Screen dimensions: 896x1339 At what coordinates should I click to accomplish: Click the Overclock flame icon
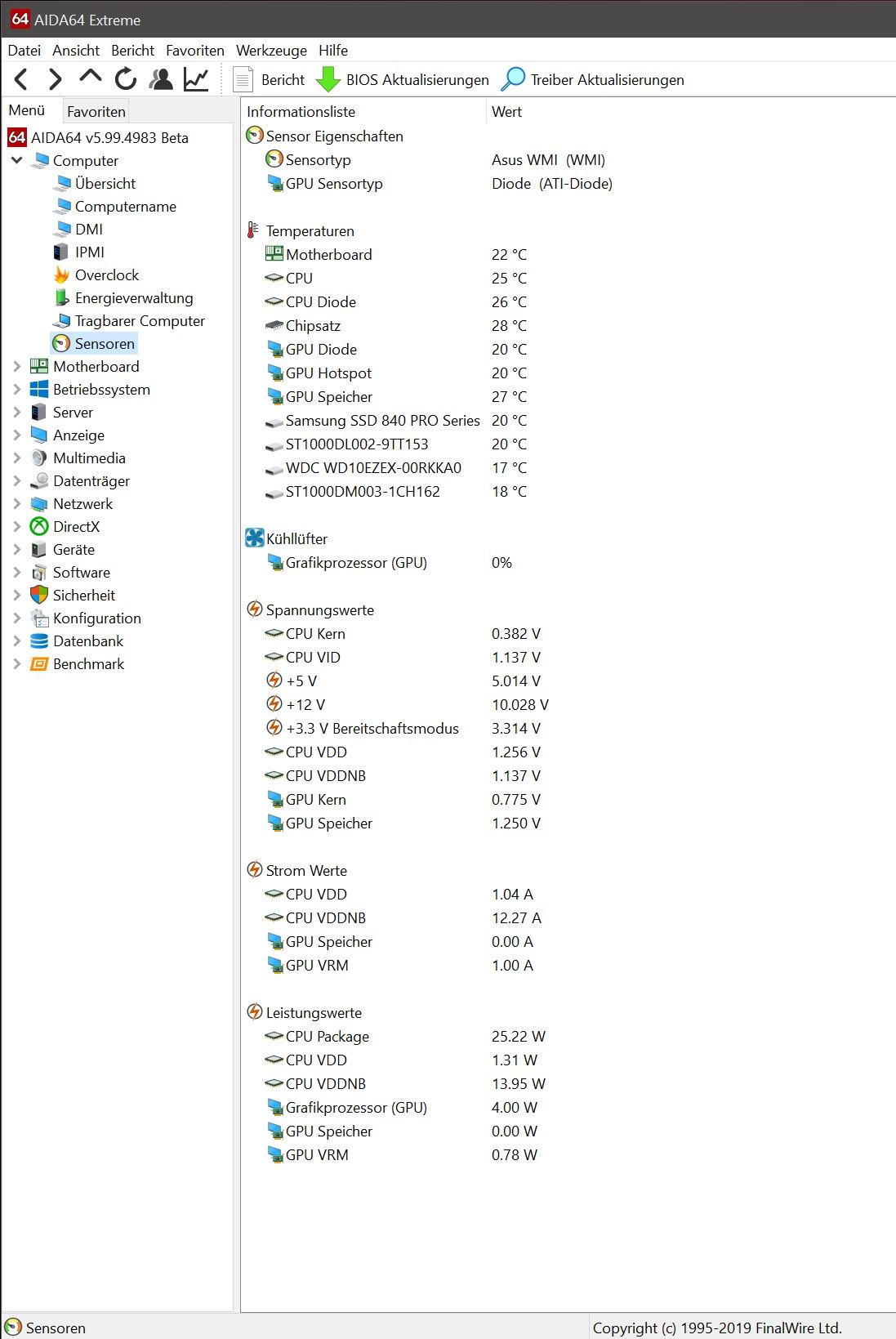pos(61,275)
